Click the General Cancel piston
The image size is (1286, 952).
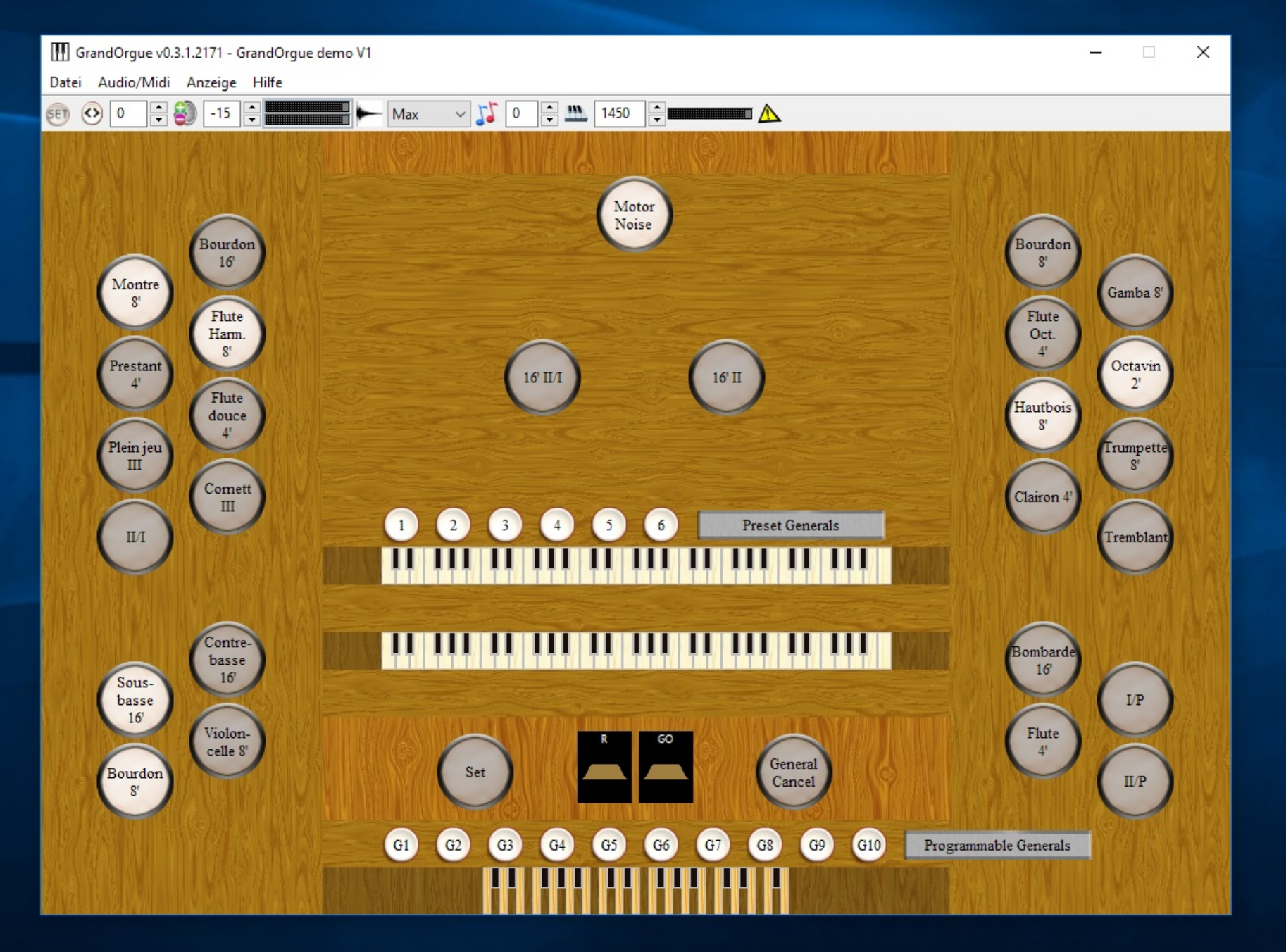794,772
